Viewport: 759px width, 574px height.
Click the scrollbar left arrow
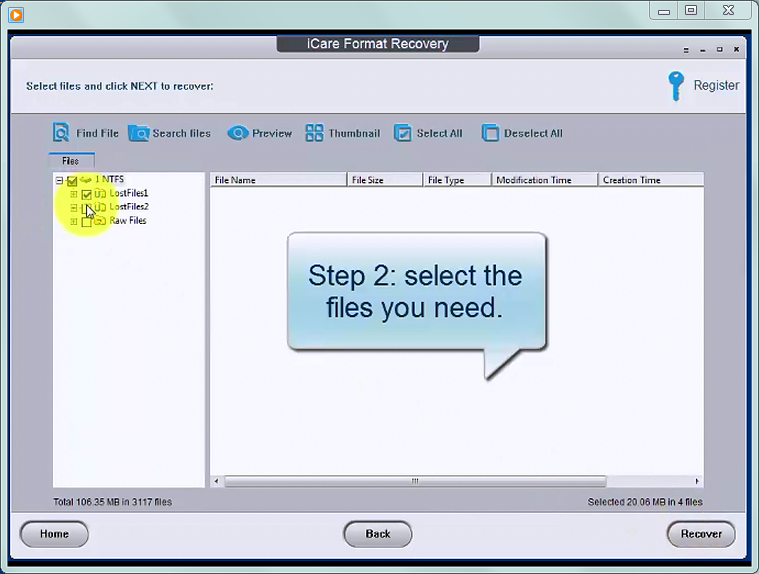tap(216, 481)
